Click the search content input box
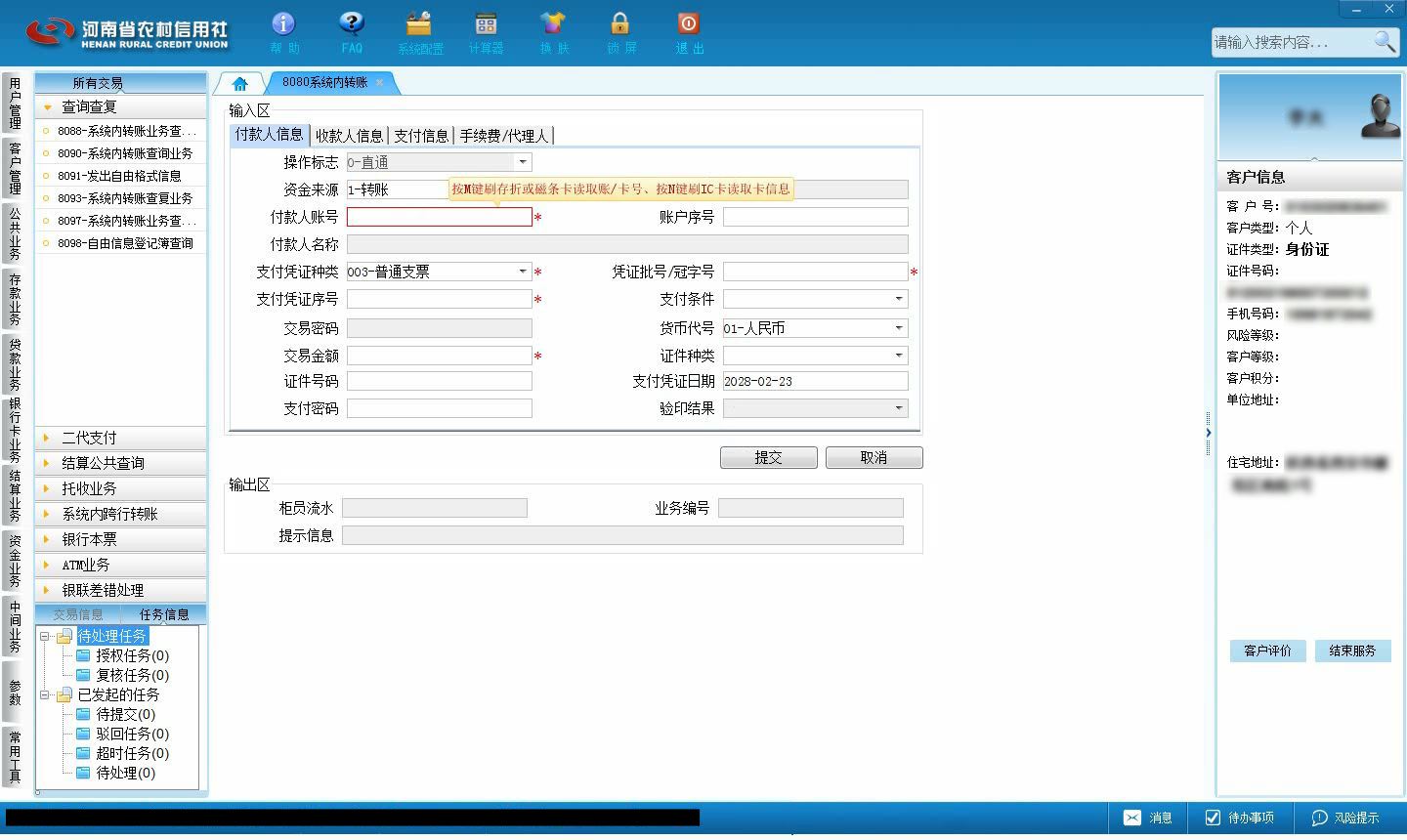The image size is (1407, 840). 1290,42
